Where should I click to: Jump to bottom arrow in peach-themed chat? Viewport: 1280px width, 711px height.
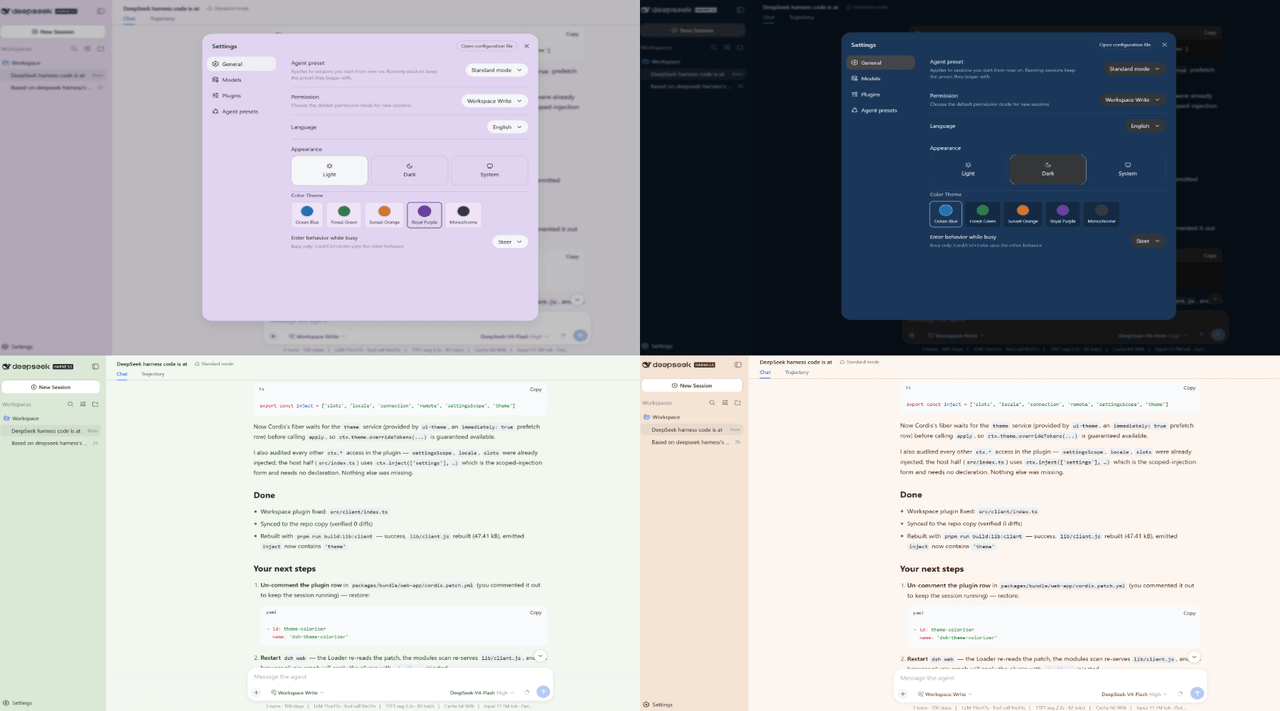coord(1194,657)
